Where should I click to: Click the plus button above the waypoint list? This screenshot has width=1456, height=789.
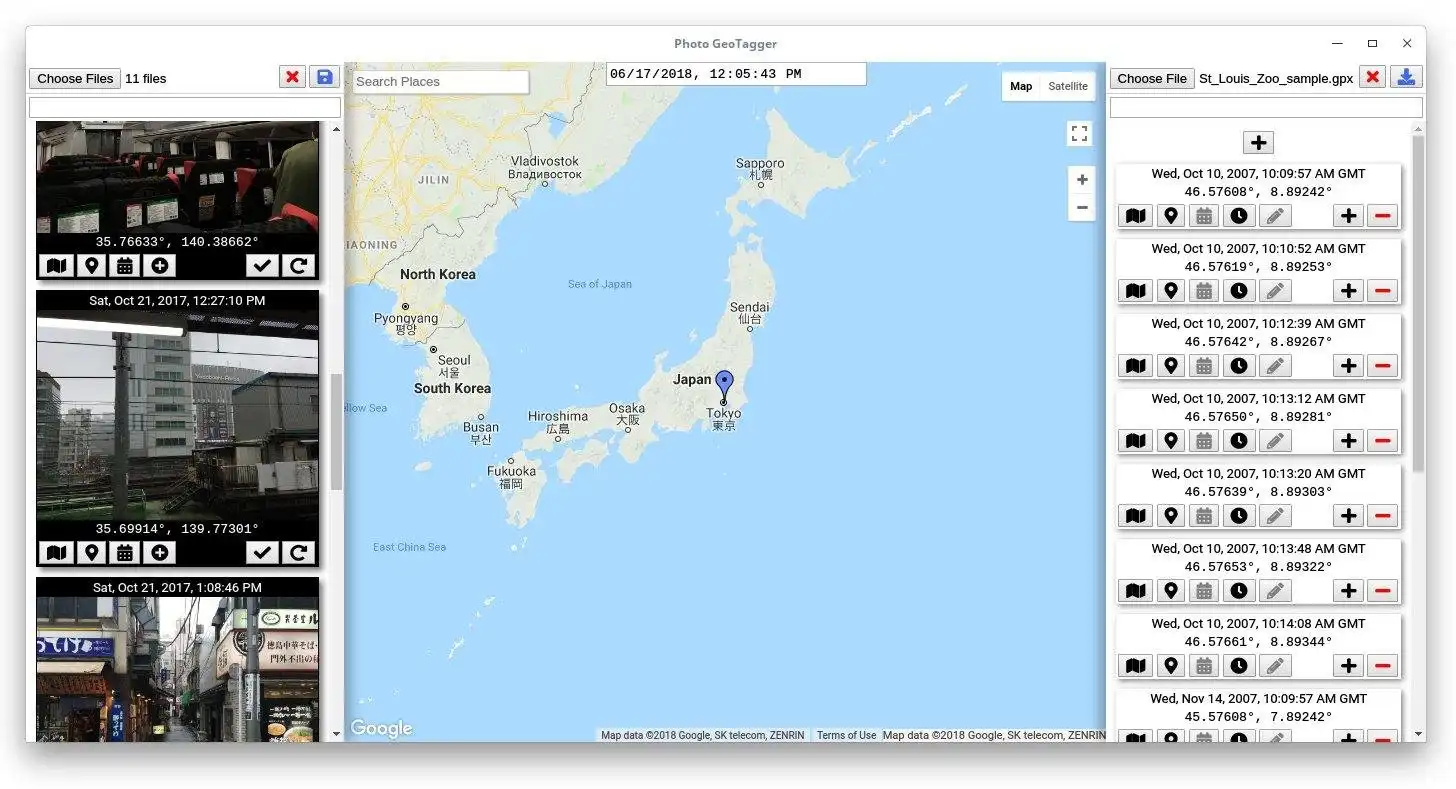1259,142
